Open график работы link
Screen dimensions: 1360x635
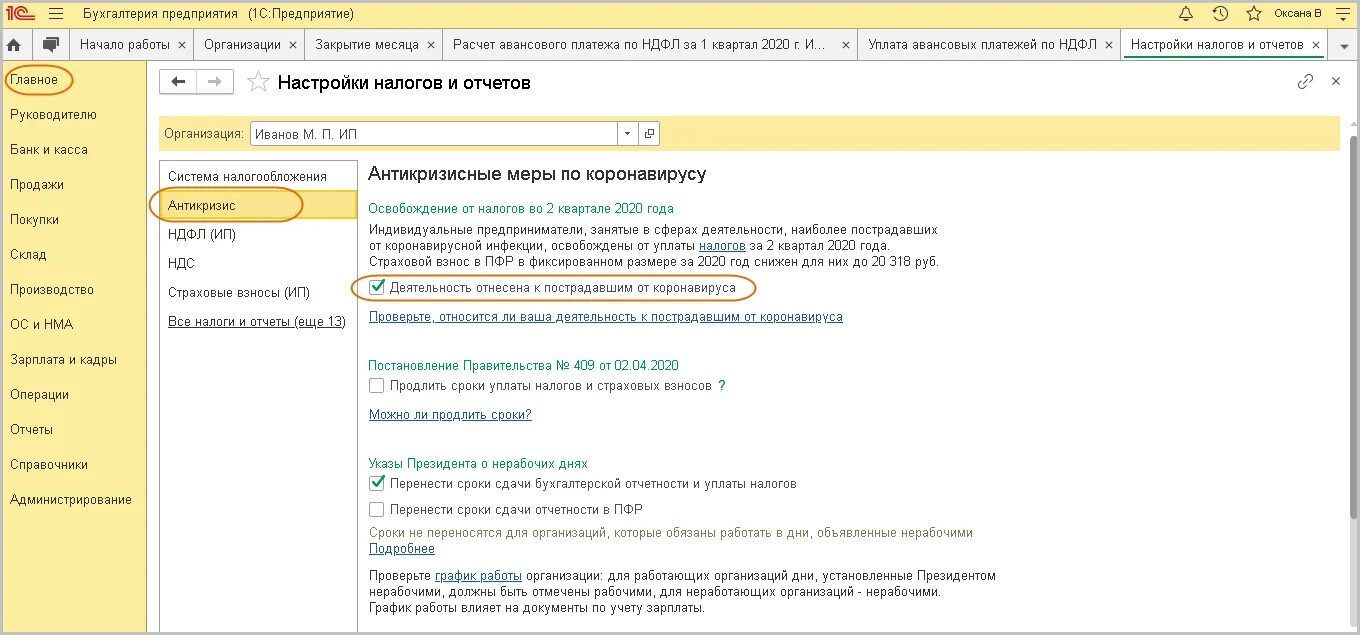[478, 576]
